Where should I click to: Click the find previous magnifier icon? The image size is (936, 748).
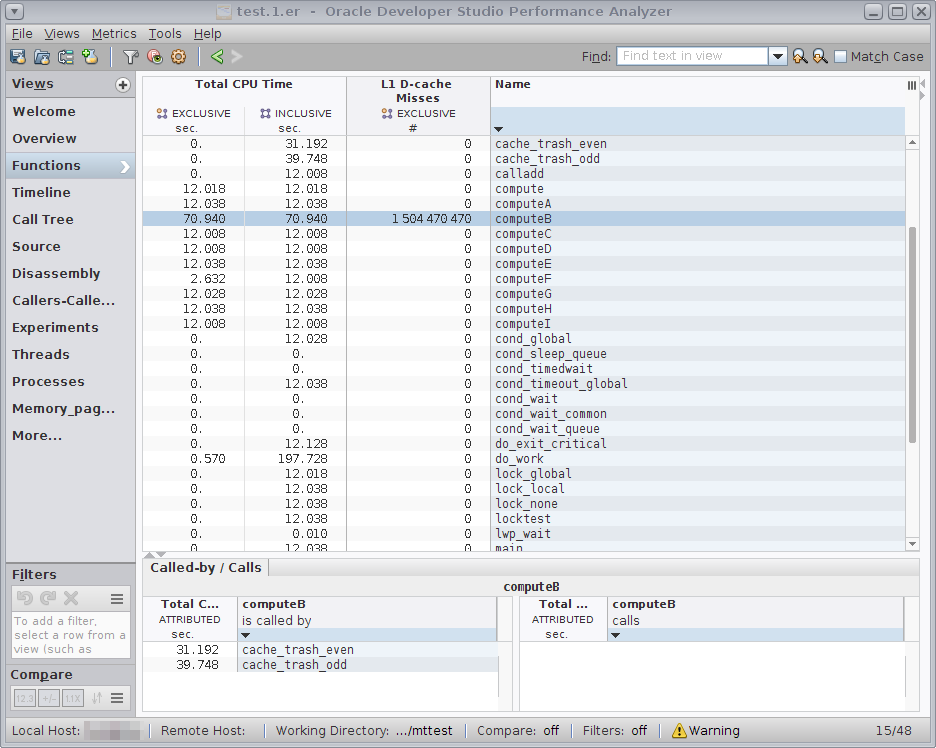coord(799,57)
